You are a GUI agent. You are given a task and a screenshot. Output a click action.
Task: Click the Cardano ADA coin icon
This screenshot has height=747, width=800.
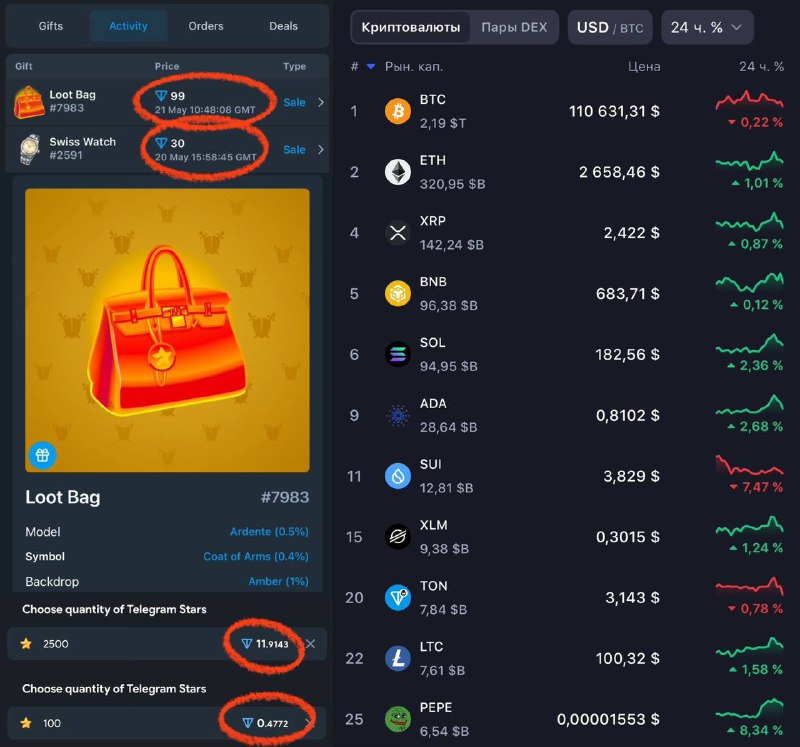pyautogui.click(x=397, y=415)
